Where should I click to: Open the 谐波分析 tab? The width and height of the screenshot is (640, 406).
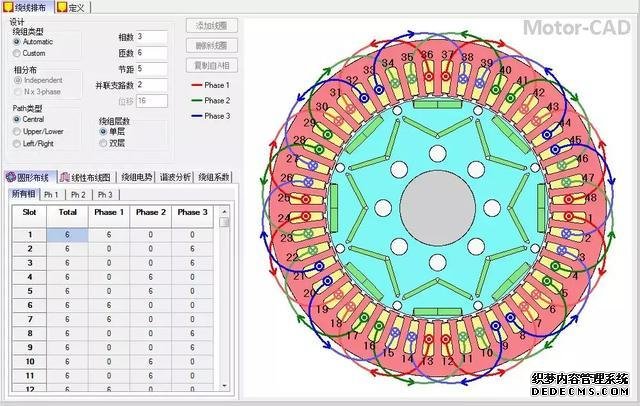(176, 177)
